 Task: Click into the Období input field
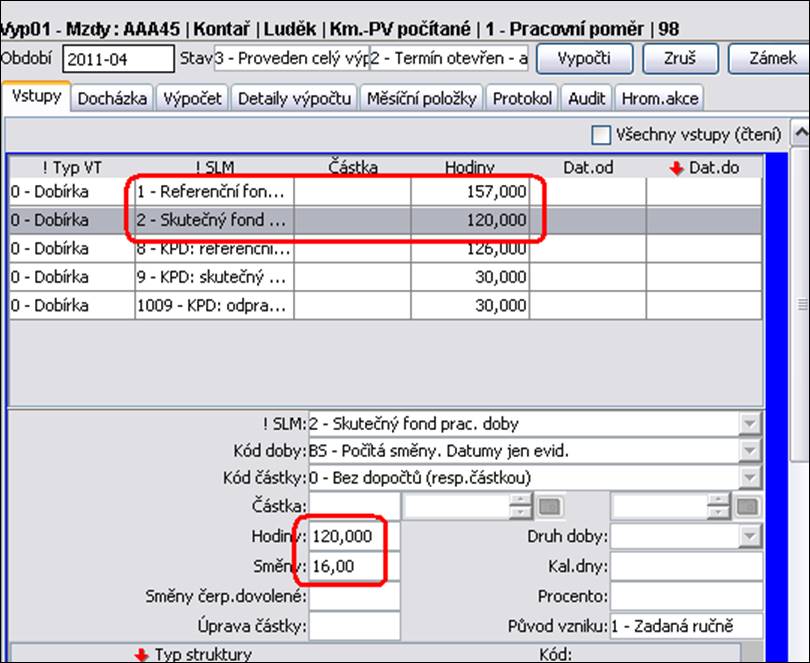(117, 59)
